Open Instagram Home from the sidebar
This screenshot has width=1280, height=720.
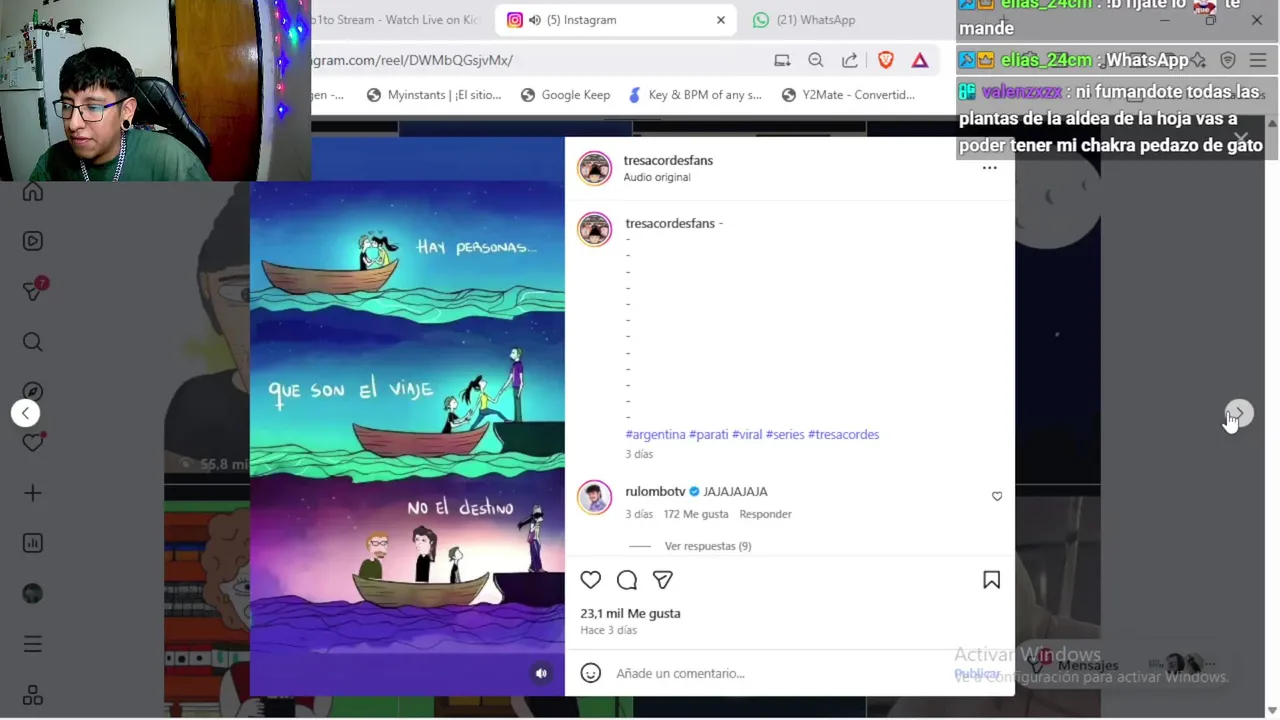33,191
